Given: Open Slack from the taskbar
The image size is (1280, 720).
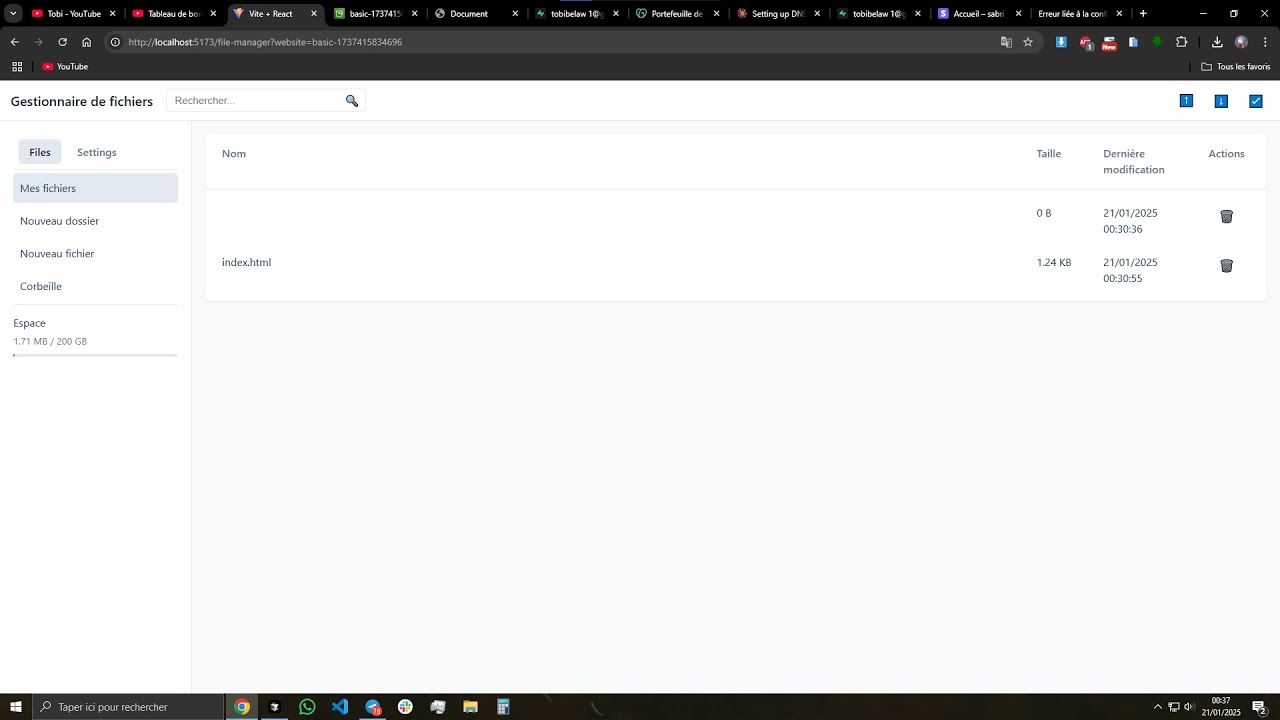Looking at the screenshot, I should (x=405, y=707).
